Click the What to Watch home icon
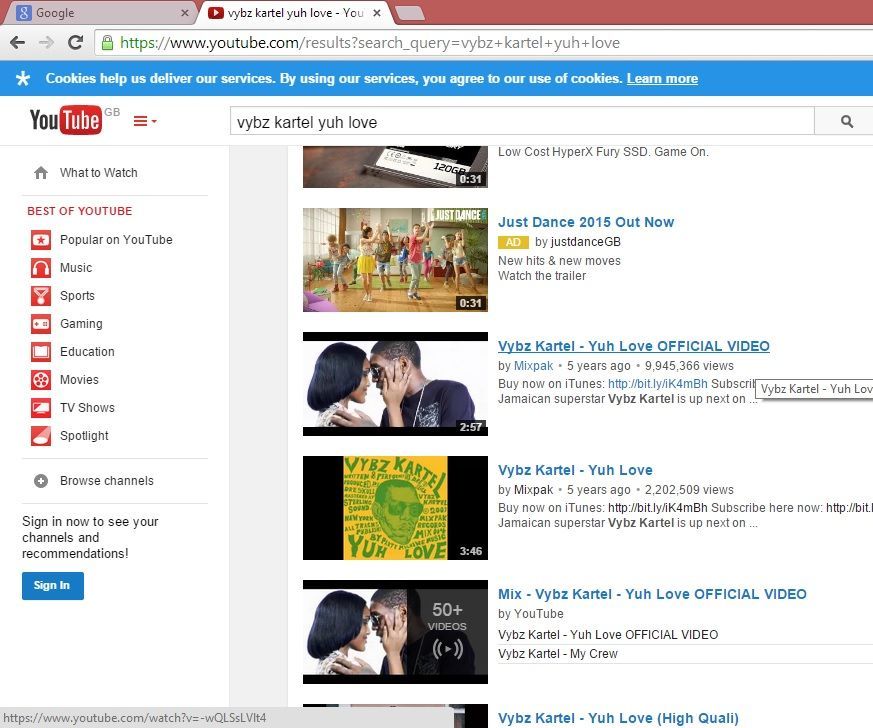Viewport: 873px width, 728px height. tap(41, 173)
